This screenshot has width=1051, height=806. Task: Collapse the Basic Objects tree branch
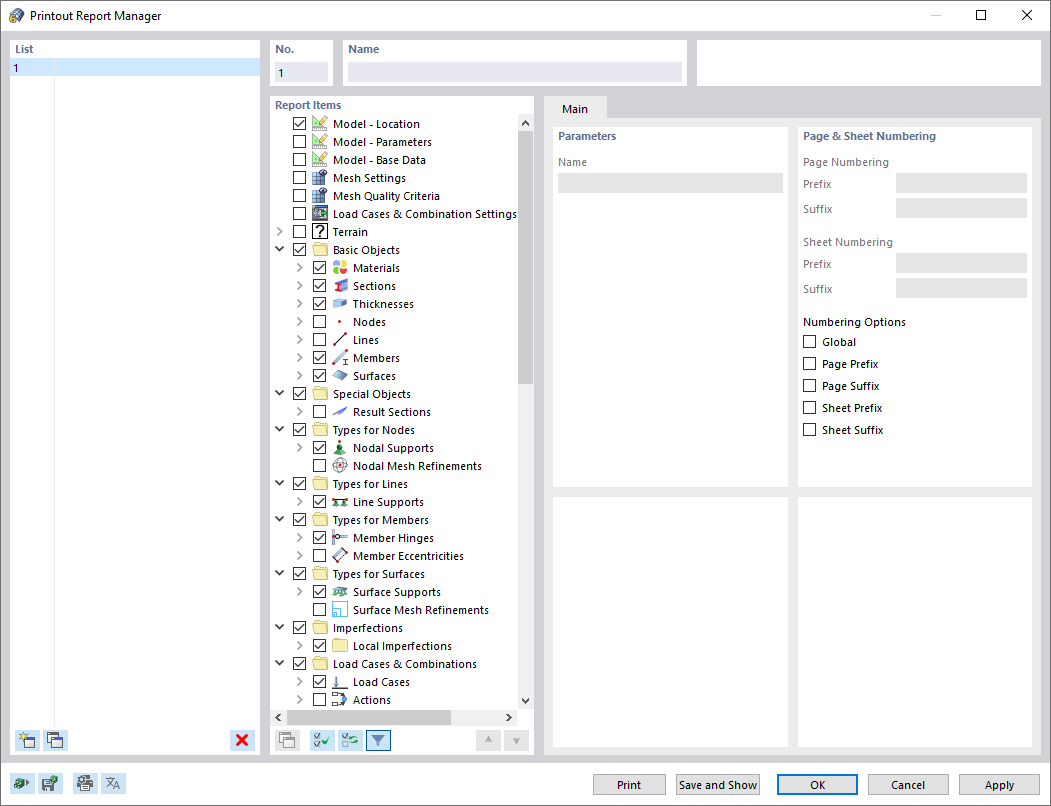tap(280, 249)
